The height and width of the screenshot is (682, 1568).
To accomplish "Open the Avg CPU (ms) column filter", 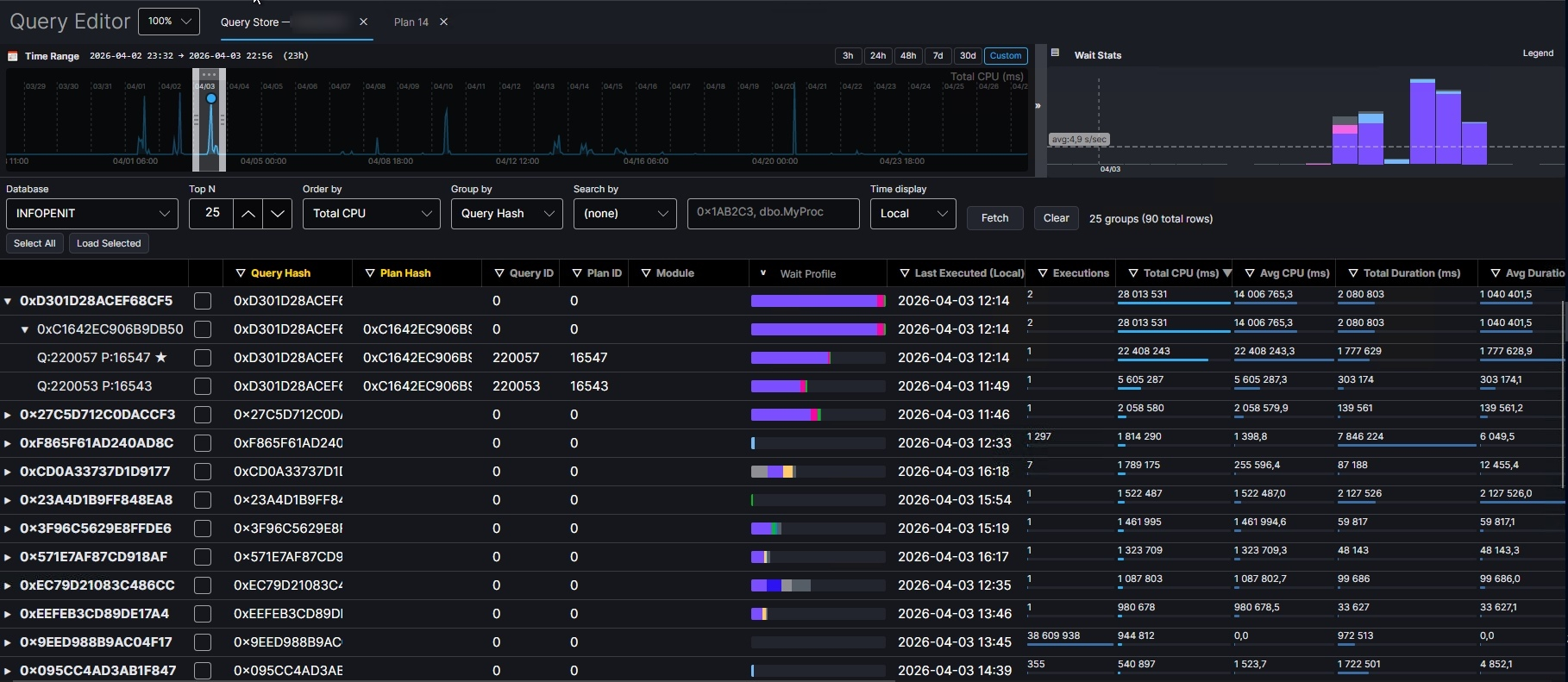I will point(1250,273).
